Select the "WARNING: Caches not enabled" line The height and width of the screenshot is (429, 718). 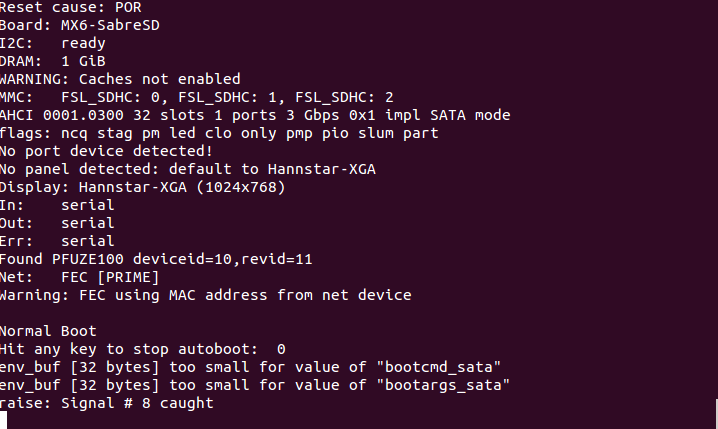[x=120, y=79]
